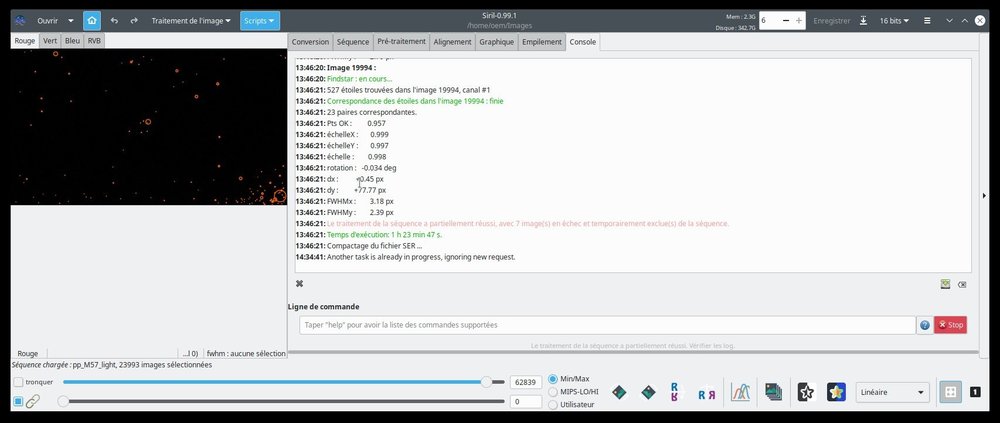
Task: Open the frame list sequence icon
Action: coord(774,392)
